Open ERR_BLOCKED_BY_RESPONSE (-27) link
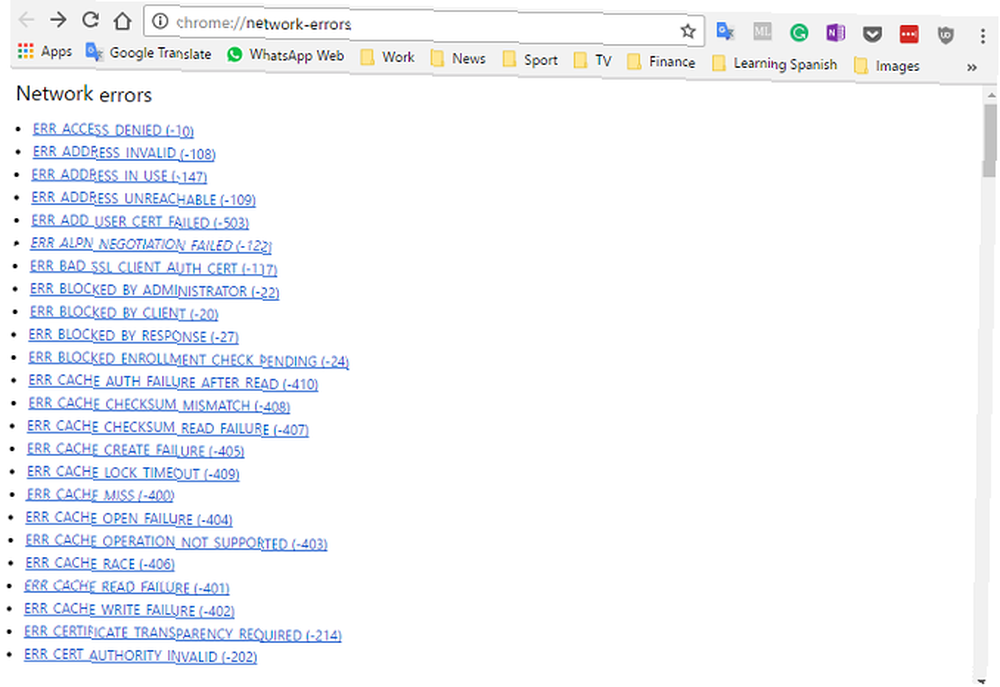 pos(134,336)
